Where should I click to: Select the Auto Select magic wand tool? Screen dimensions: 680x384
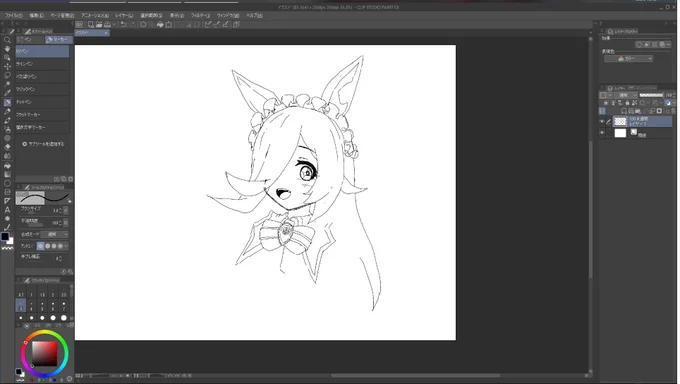[x=7, y=84]
